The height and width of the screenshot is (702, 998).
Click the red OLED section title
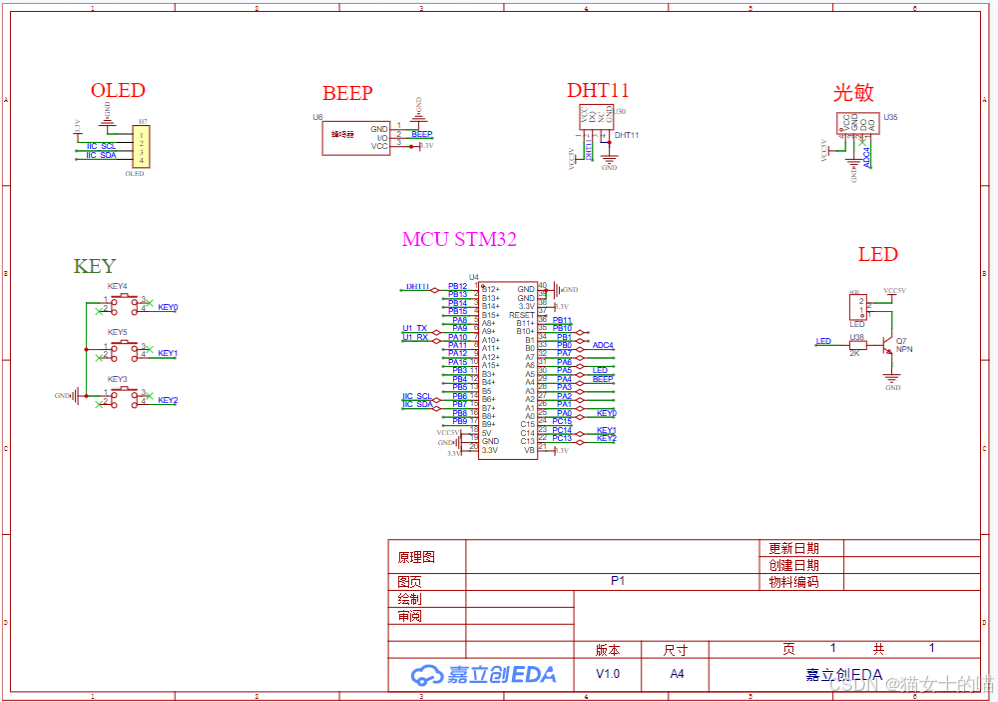pyautogui.click(x=118, y=90)
